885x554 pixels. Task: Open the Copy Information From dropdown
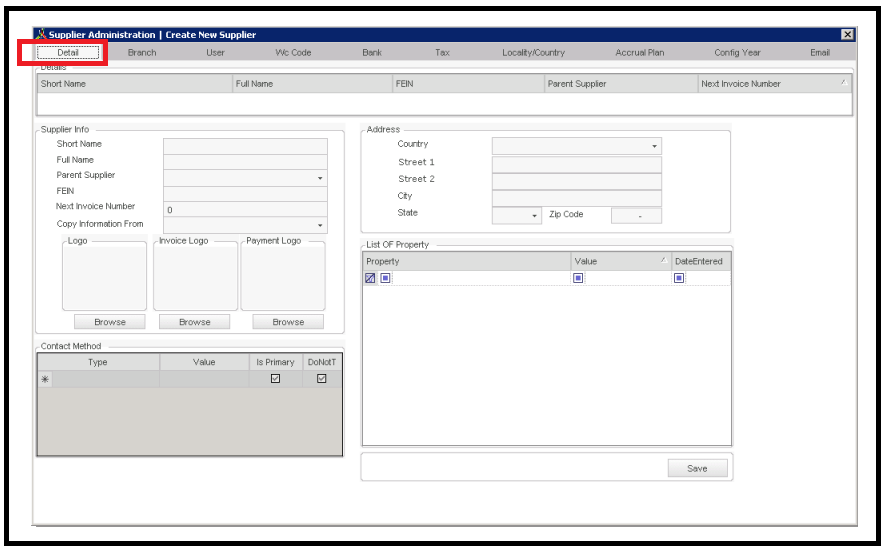pyautogui.click(x=320, y=226)
